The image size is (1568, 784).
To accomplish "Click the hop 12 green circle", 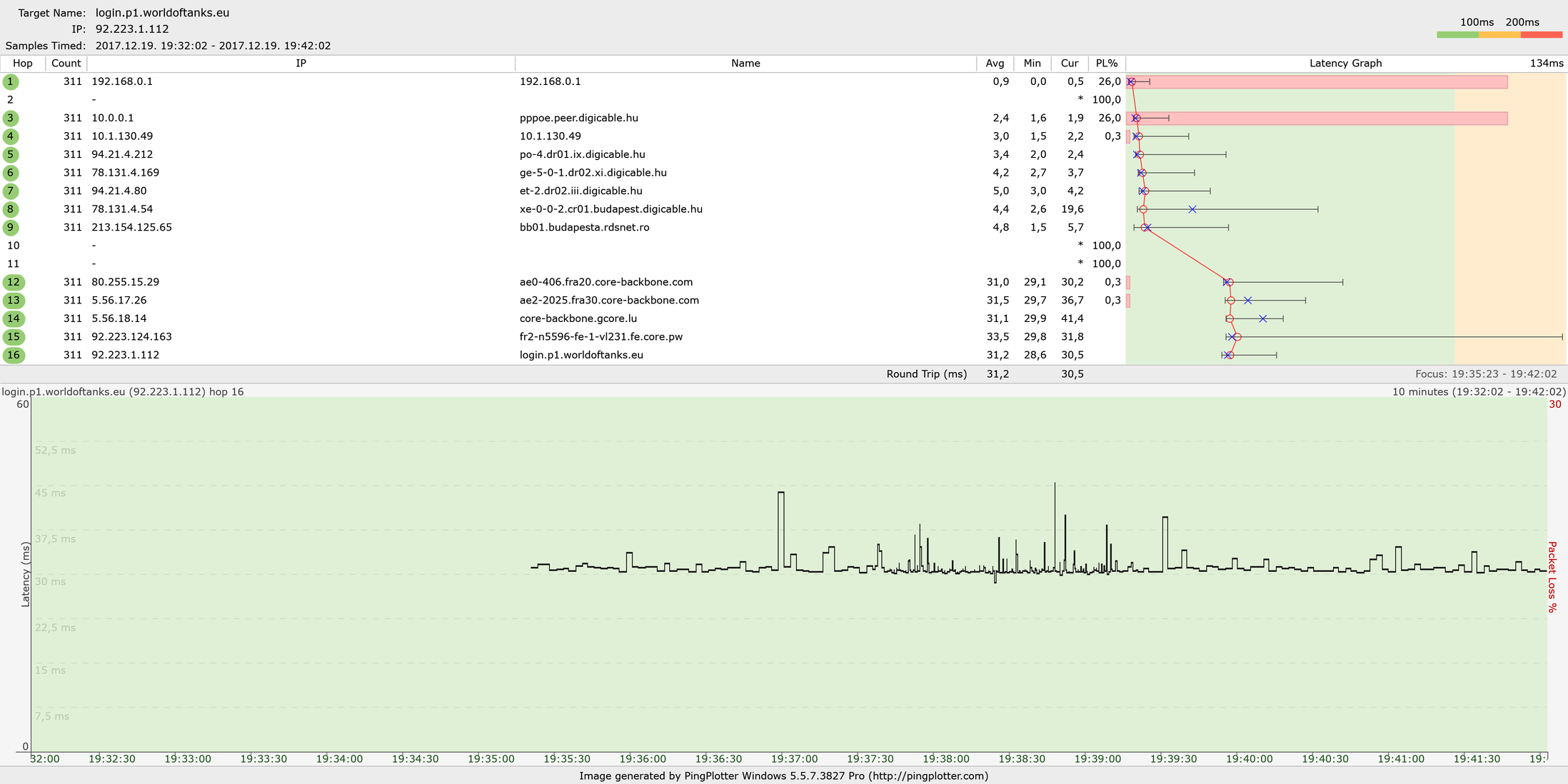I will (14, 282).
